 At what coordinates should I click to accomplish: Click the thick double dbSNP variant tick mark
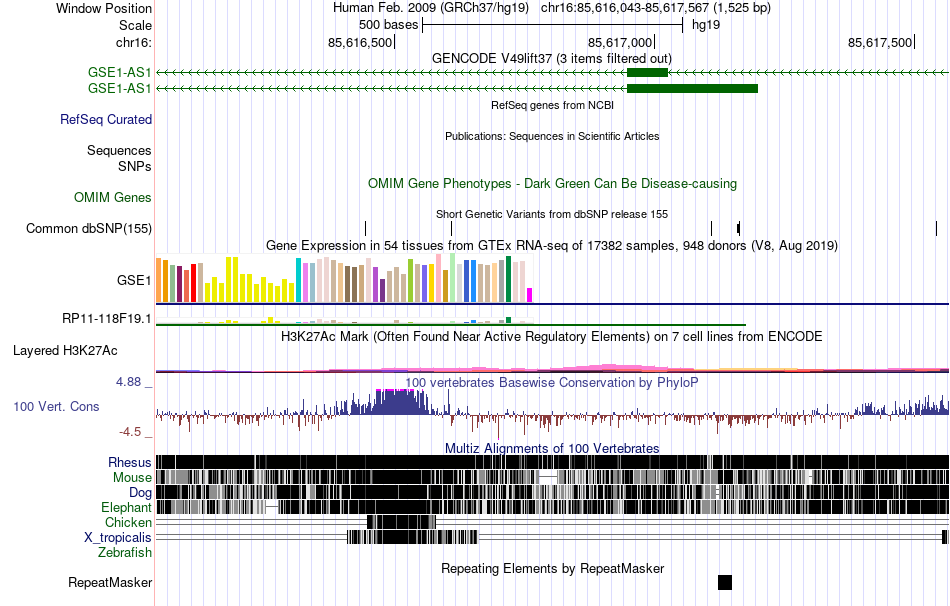(x=739, y=228)
